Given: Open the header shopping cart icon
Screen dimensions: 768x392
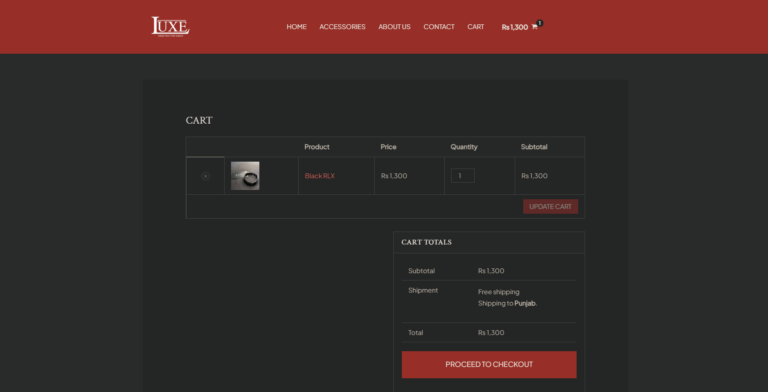Looking at the screenshot, I should [534, 27].
